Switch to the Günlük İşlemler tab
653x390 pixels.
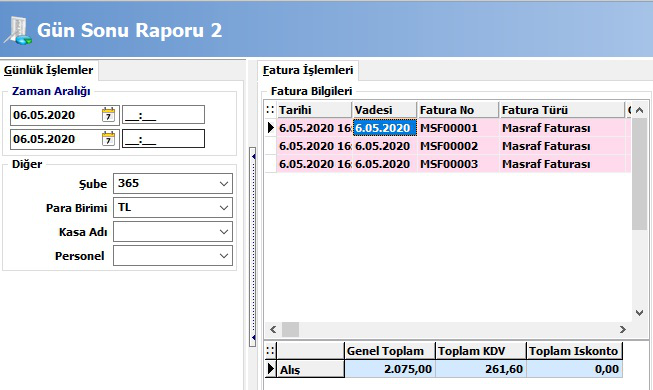click(x=49, y=70)
